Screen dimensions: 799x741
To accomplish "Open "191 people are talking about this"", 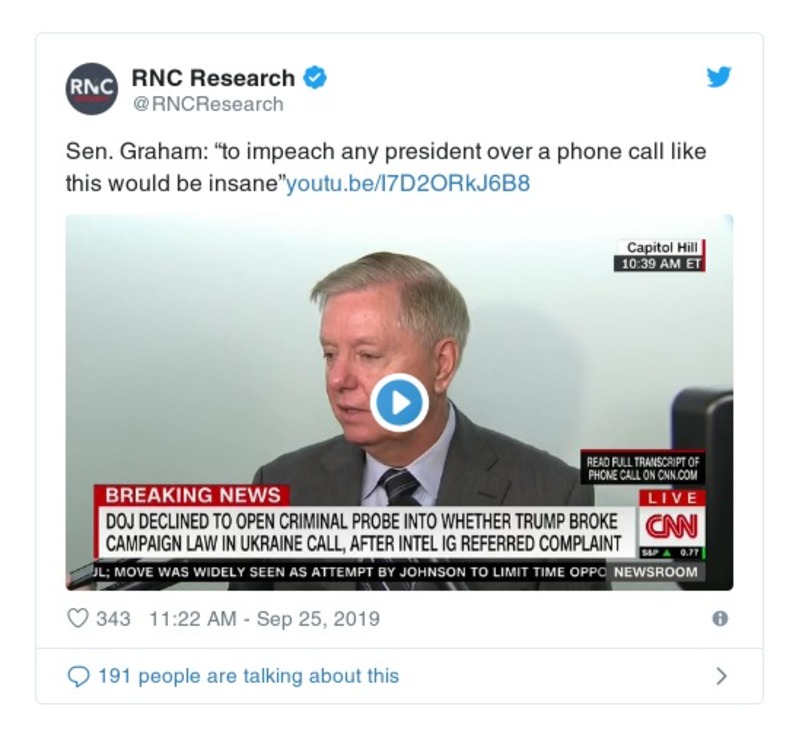I will tap(248, 677).
